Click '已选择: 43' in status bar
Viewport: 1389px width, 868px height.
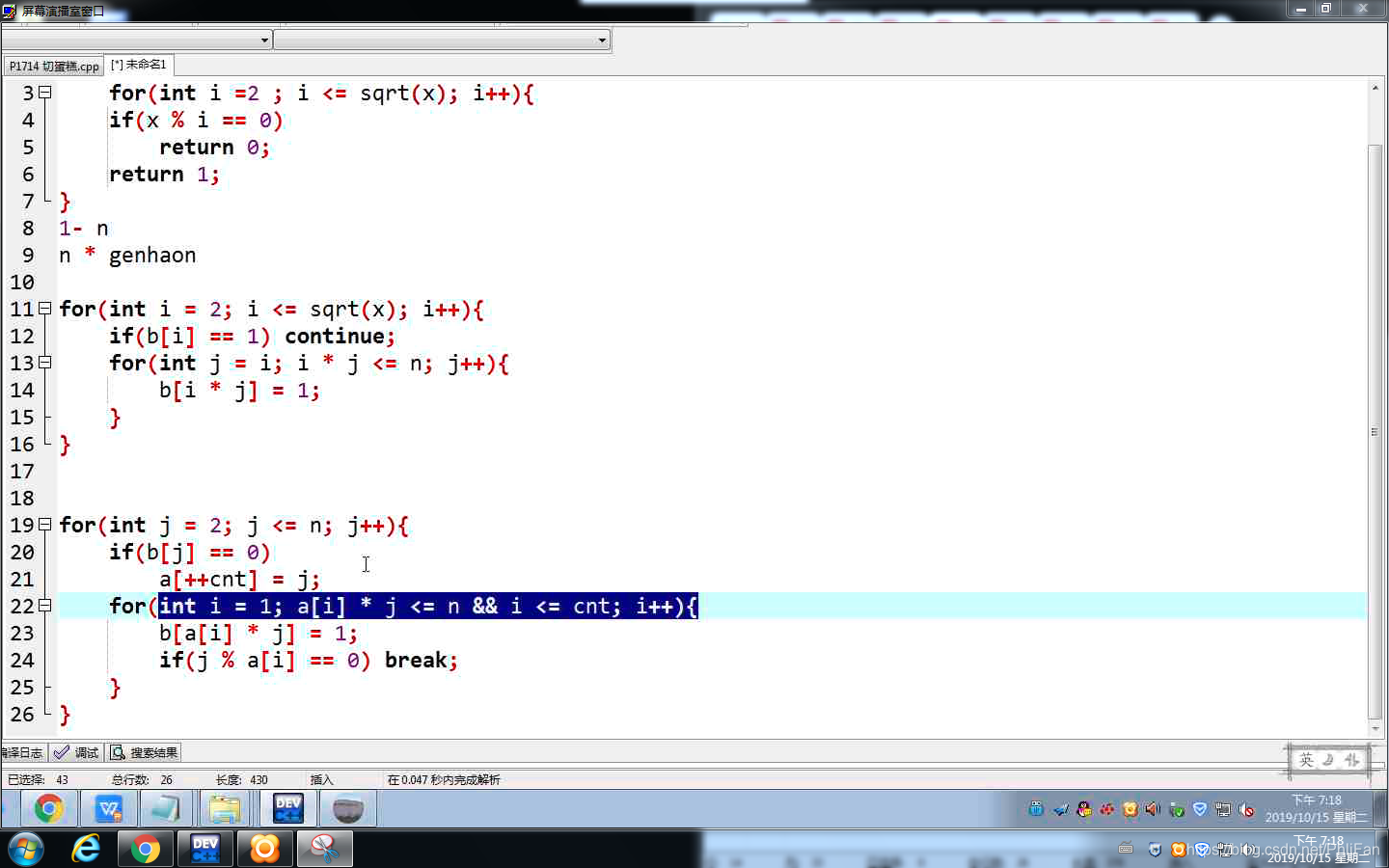(x=38, y=779)
